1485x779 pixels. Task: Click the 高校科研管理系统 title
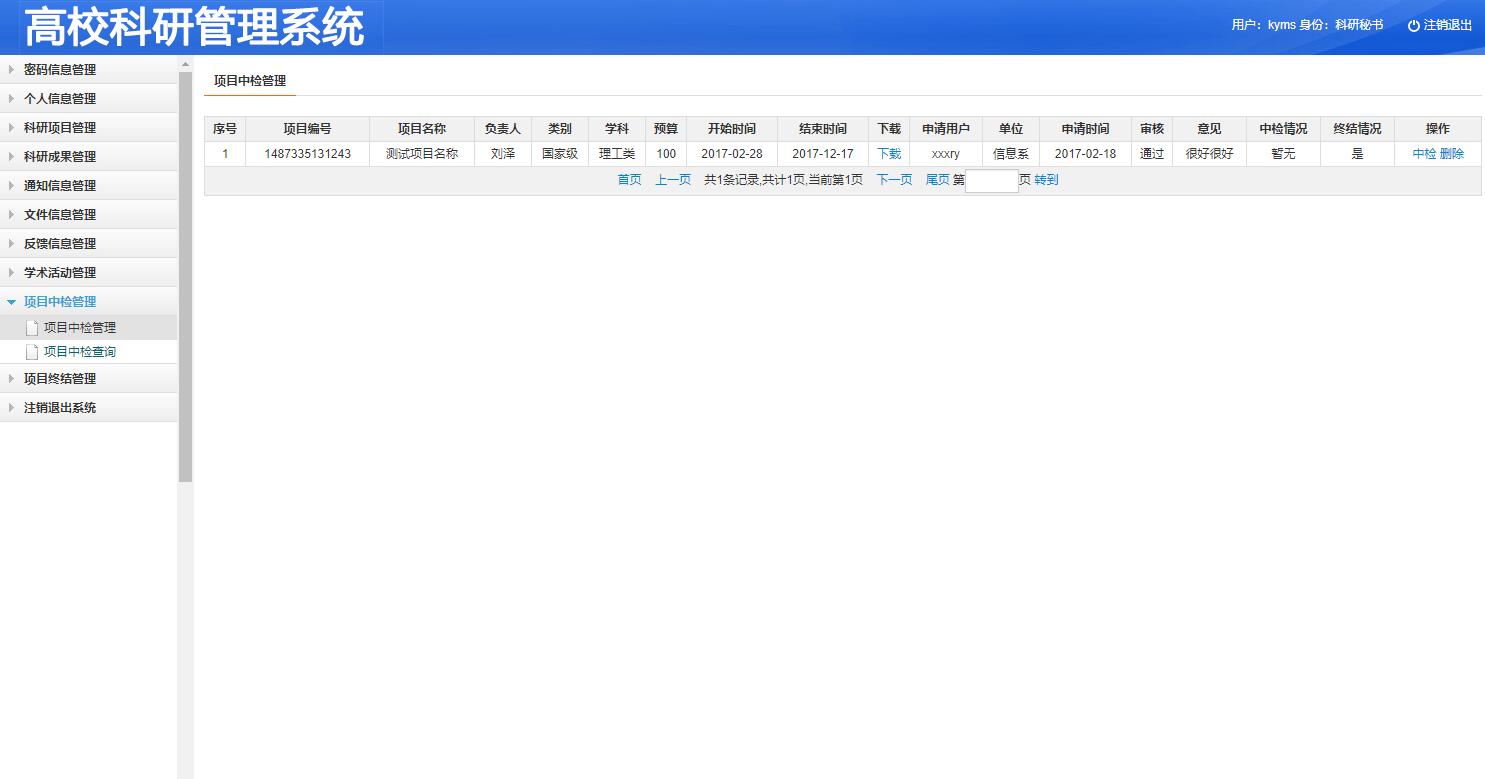tap(194, 28)
